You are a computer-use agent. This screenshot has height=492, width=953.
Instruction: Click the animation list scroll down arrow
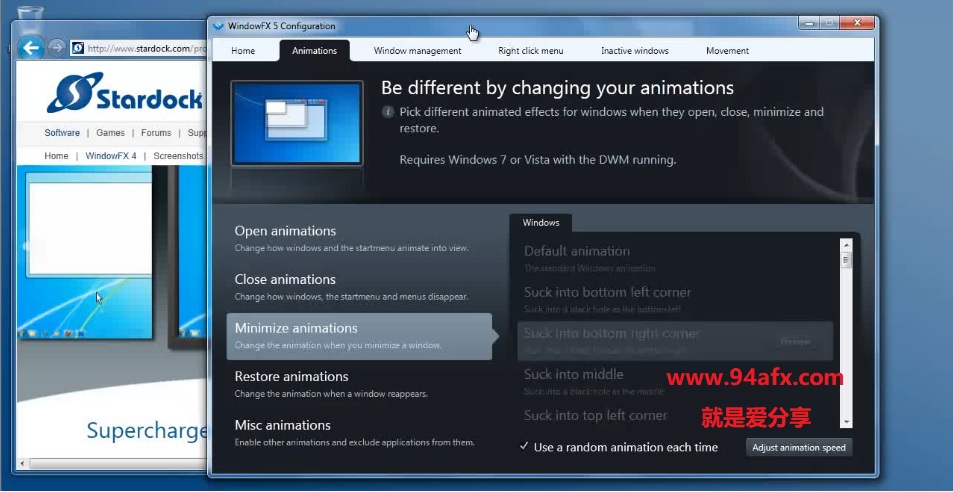click(x=847, y=422)
